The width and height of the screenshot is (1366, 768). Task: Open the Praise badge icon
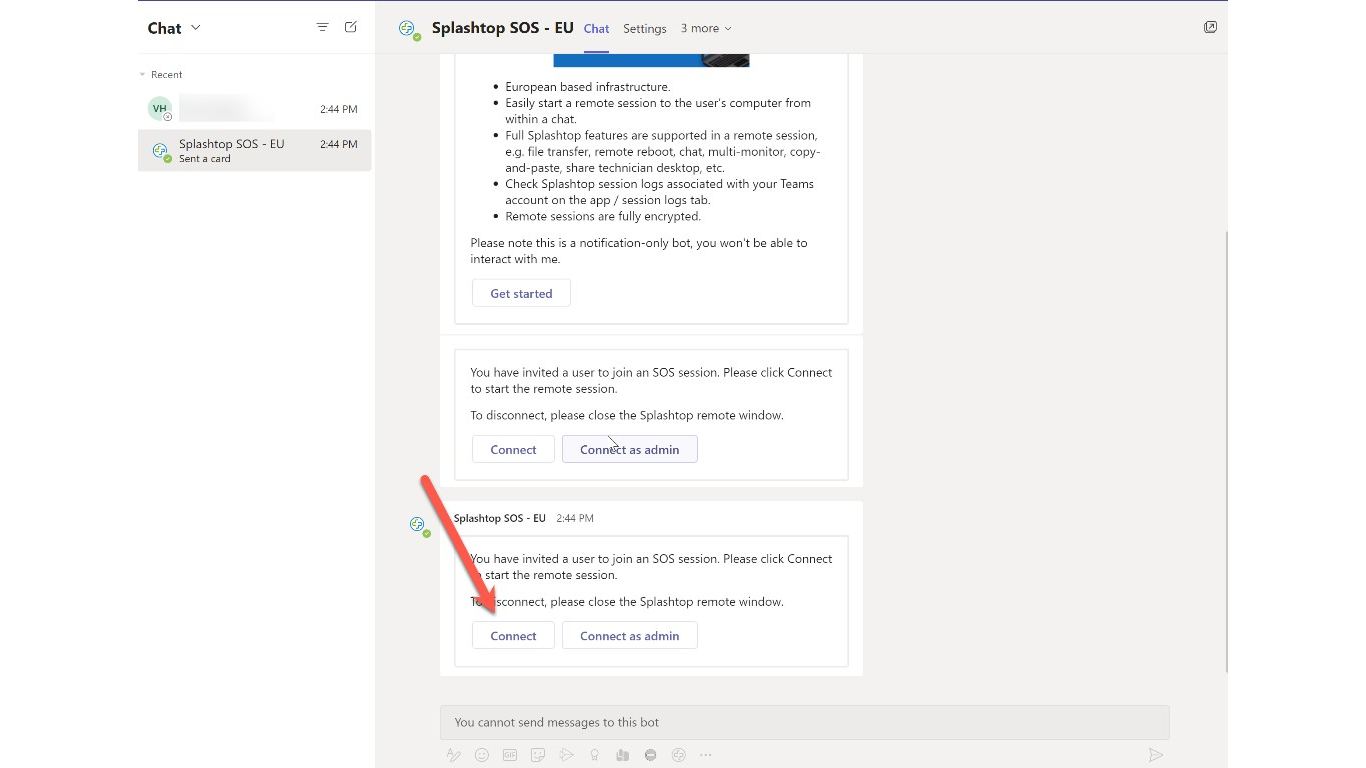coord(594,755)
